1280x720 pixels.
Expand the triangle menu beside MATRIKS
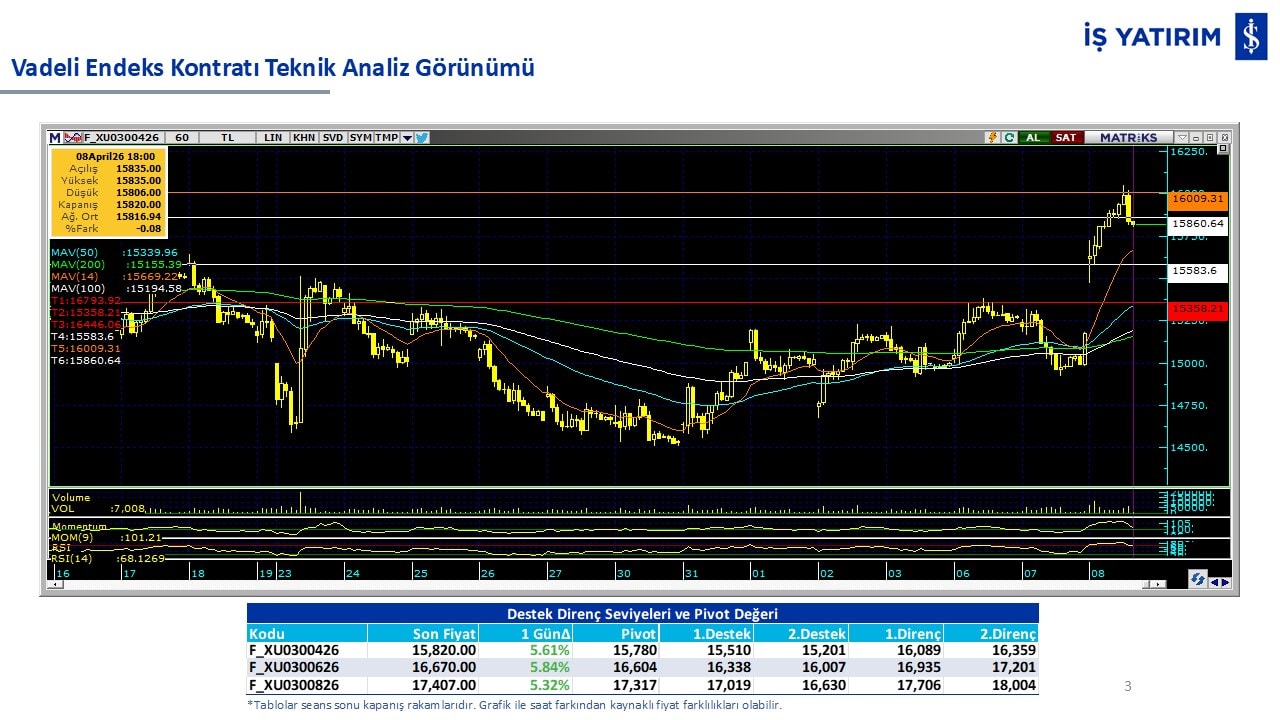1182,138
